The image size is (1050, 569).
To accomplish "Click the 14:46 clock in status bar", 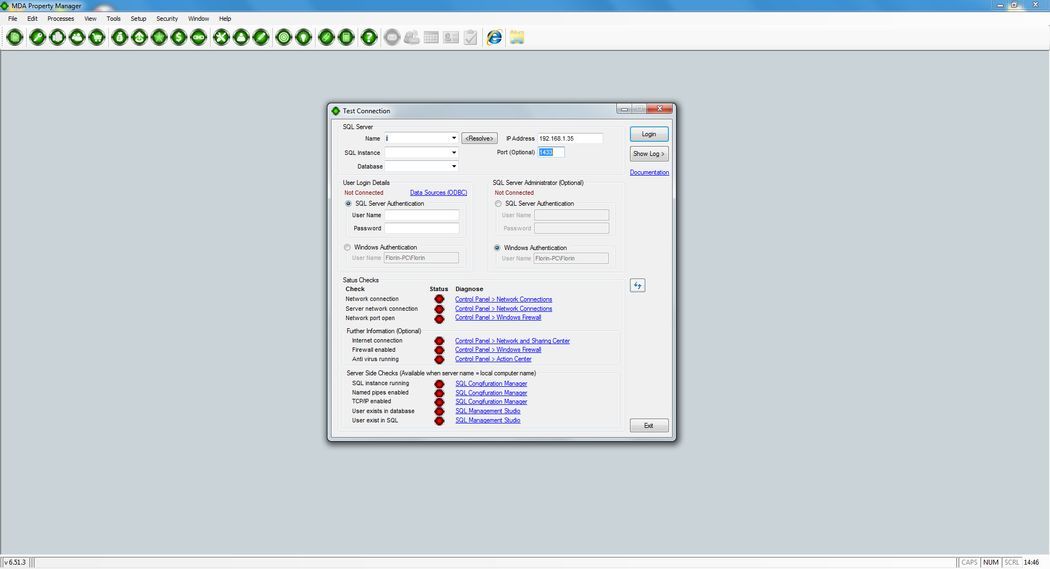I will 1031,562.
